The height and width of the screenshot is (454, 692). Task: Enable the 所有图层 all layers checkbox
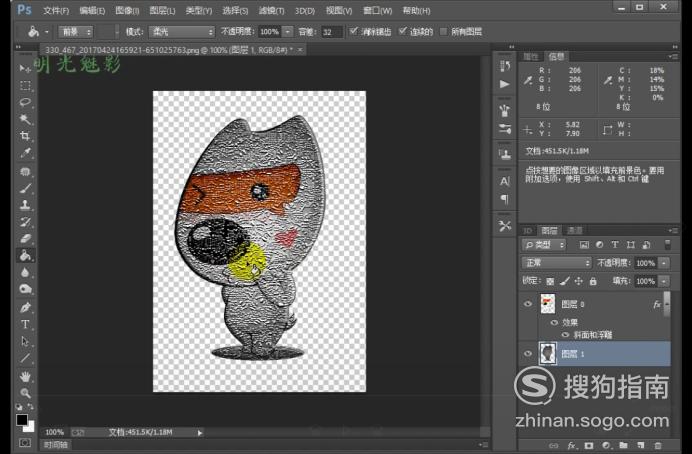tap(444, 31)
